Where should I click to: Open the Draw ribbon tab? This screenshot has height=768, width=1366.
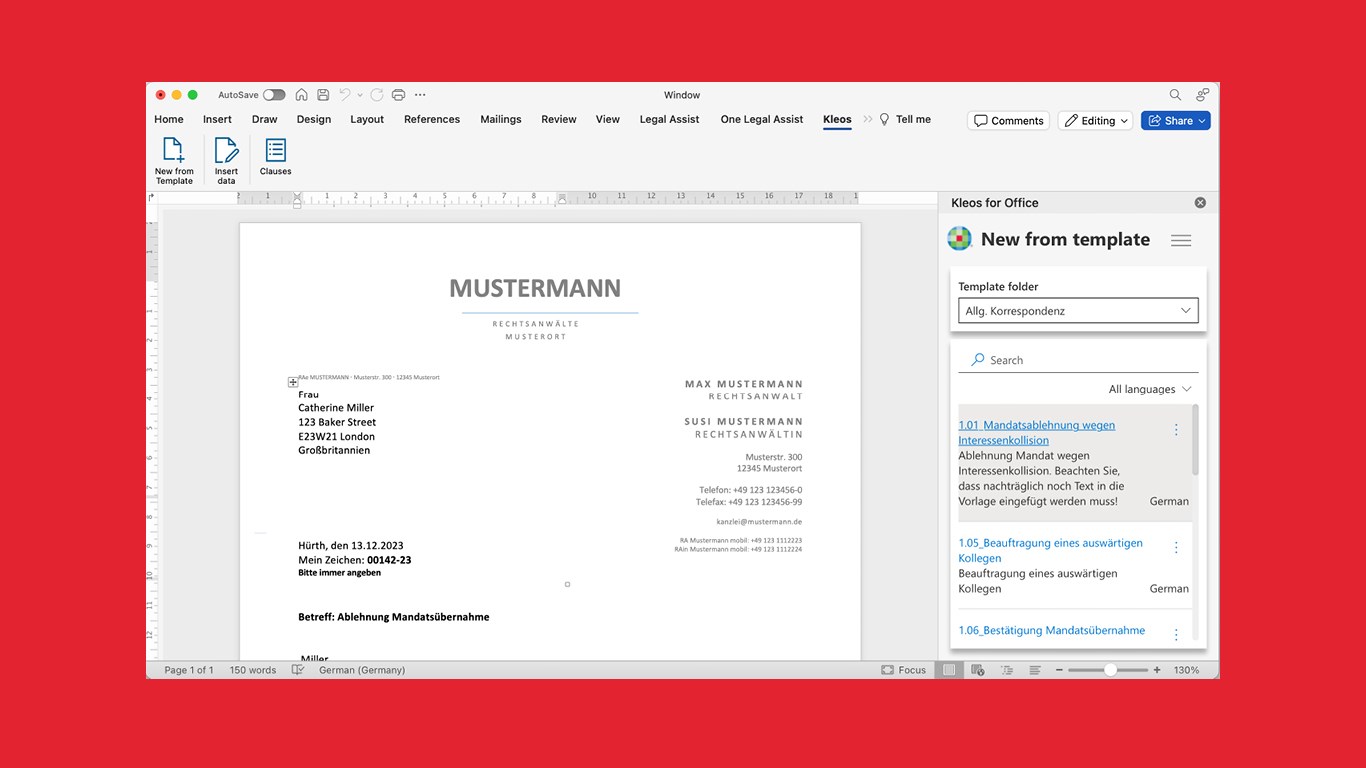tap(265, 119)
